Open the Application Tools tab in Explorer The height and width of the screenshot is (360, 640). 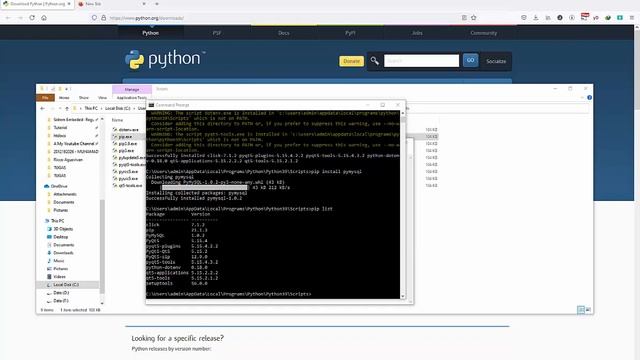[131, 98]
